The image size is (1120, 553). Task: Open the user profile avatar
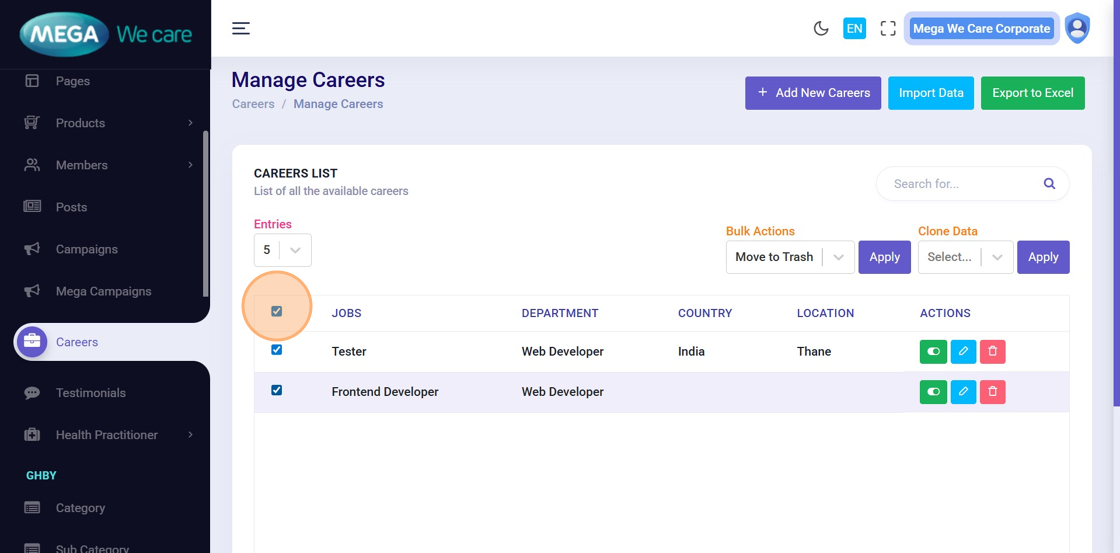[1077, 28]
